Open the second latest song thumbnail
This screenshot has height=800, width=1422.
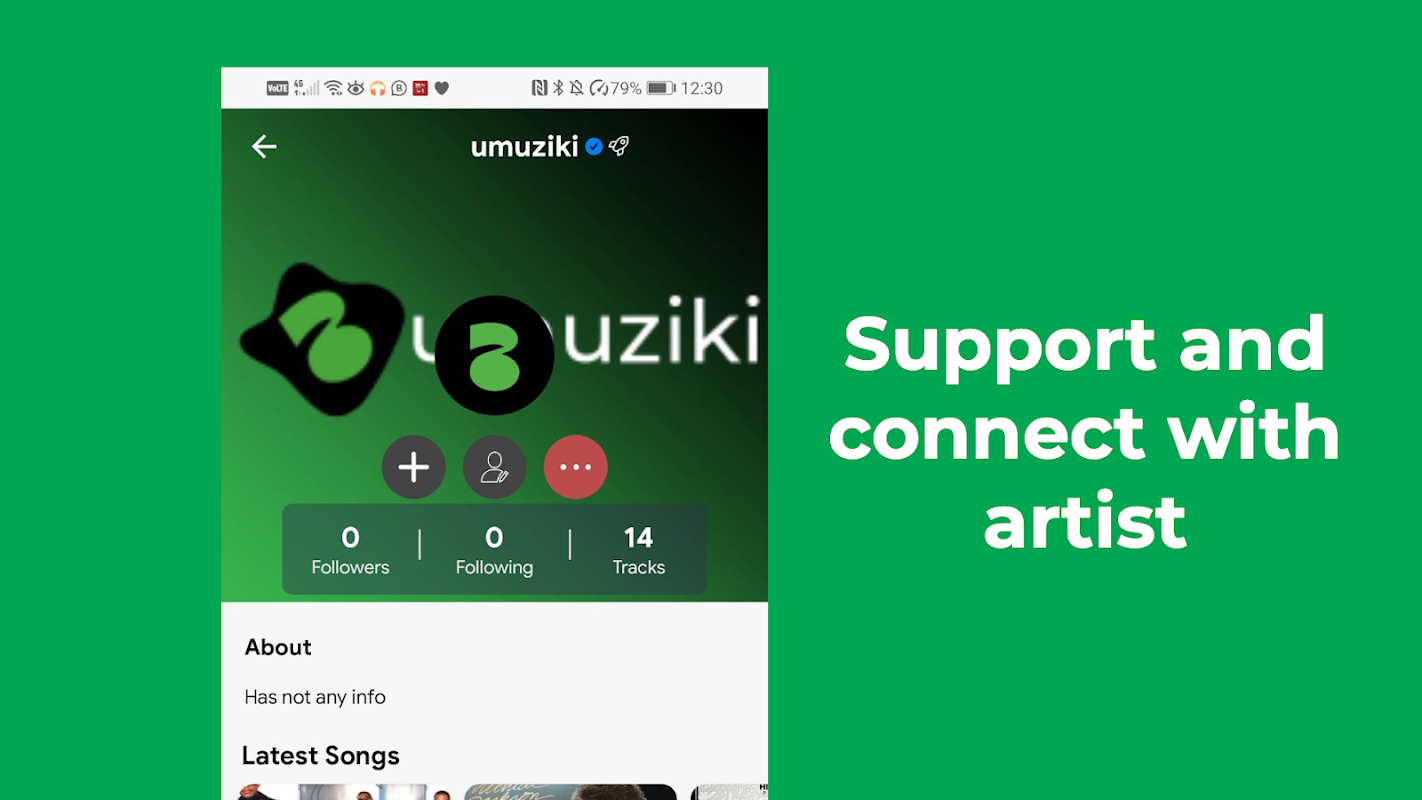(x=570, y=792)
